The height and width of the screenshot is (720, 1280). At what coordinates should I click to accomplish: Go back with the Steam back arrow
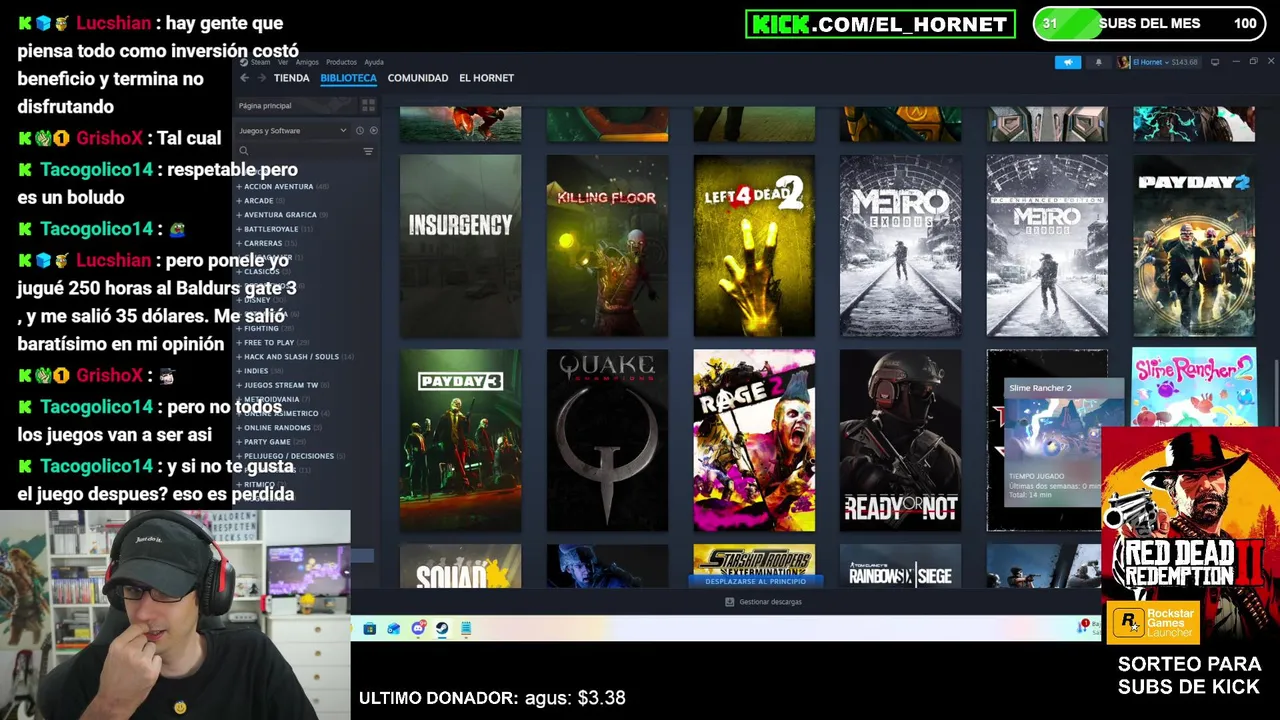244,78
